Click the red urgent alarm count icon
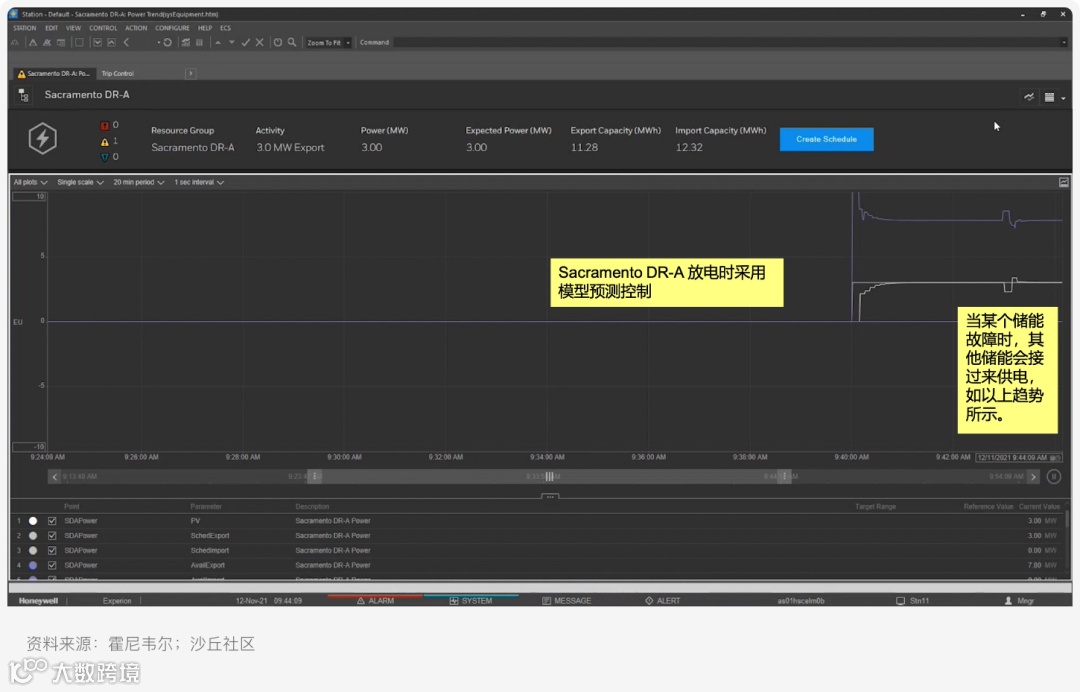The image size is (1080, 692). click(x=105, y=125)
